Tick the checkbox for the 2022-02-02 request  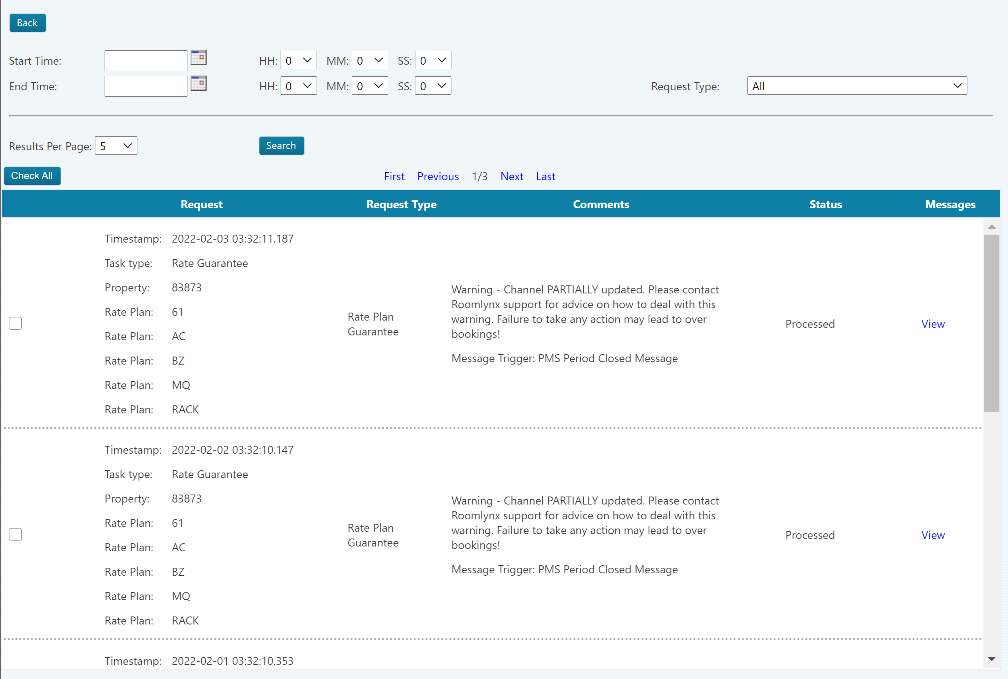[15, 534]
